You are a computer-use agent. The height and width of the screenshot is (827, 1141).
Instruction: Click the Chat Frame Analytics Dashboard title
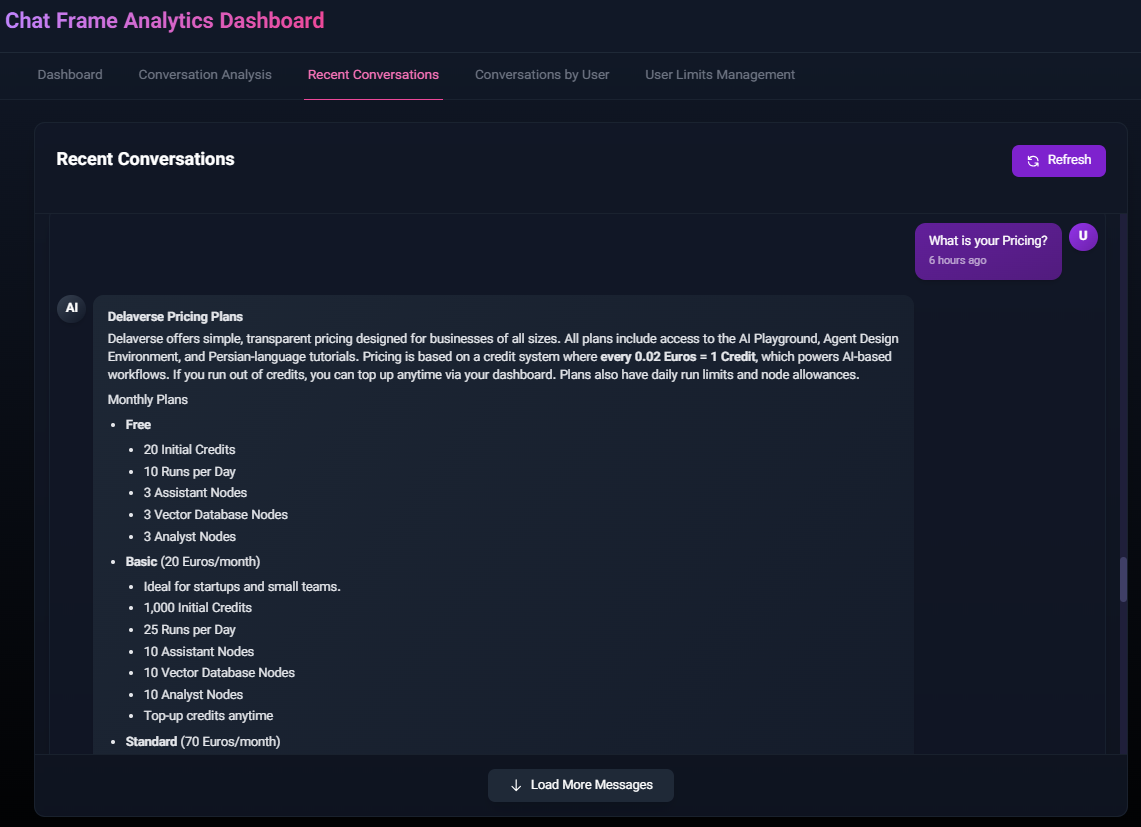click(165, 21)
